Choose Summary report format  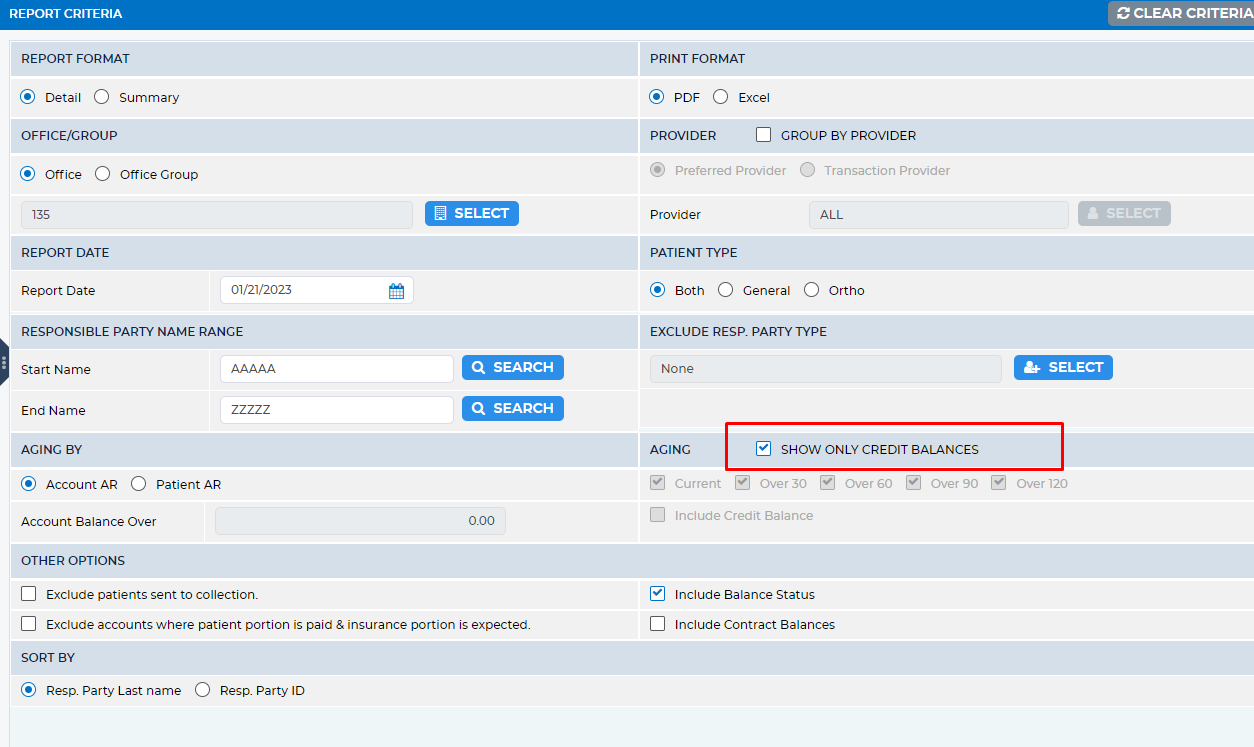point(102,97)
